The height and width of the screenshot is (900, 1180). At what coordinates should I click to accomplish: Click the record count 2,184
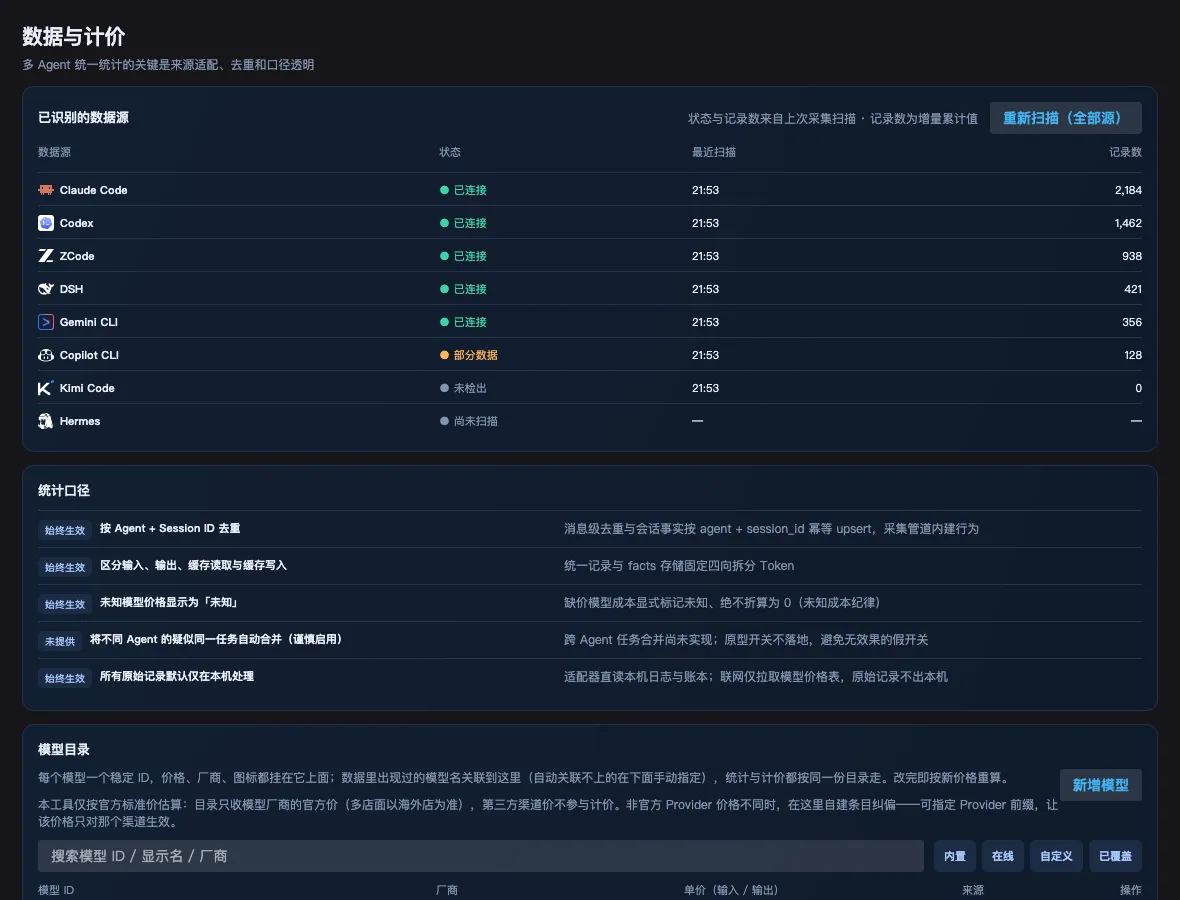[1128, 190]
